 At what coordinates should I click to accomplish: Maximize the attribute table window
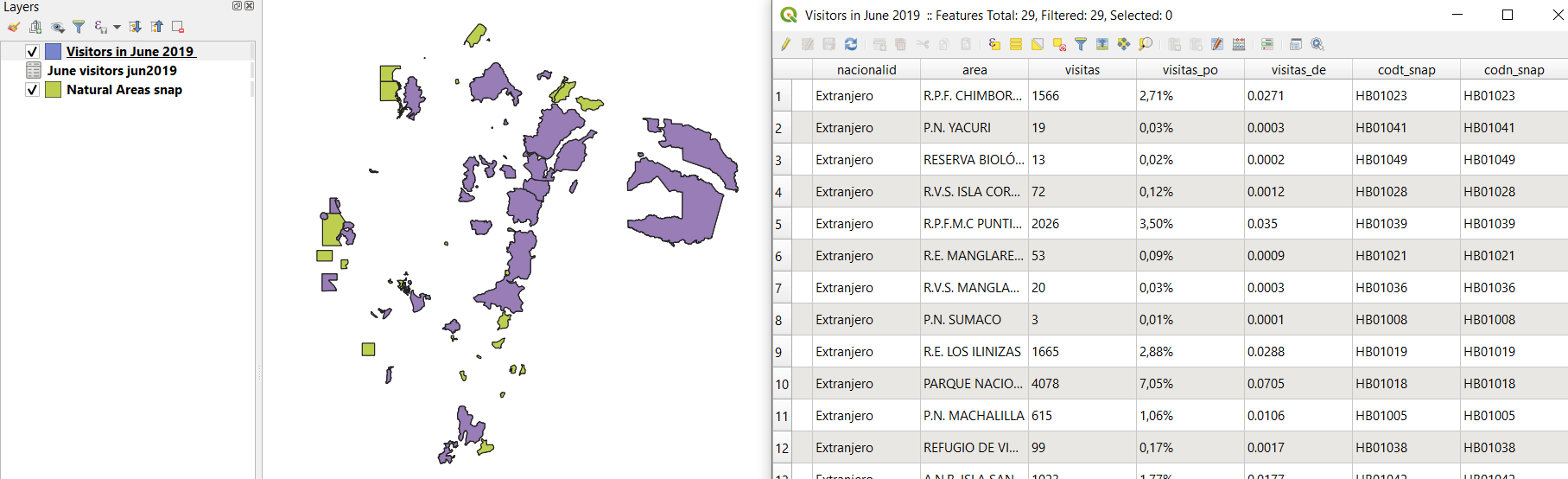(x=1508, y=15)
